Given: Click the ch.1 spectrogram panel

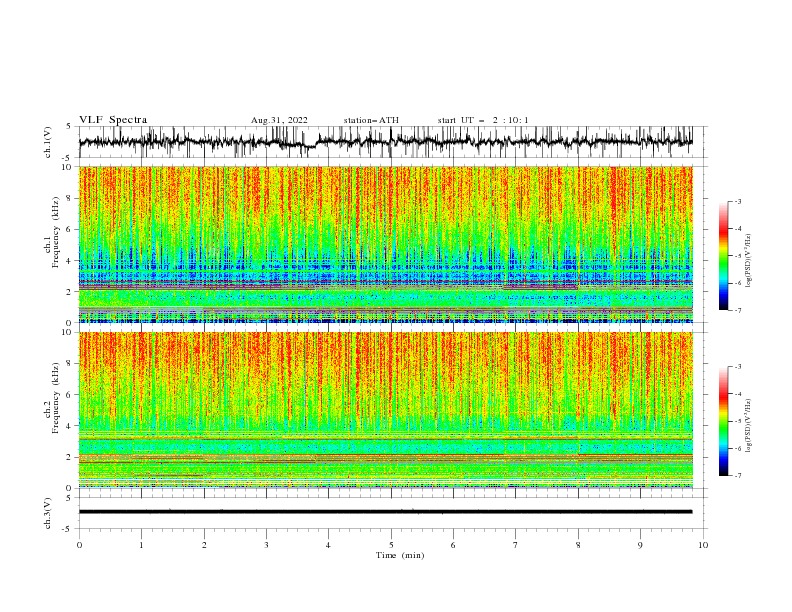Looking at the screenshot, I should [x=386, y=244].
